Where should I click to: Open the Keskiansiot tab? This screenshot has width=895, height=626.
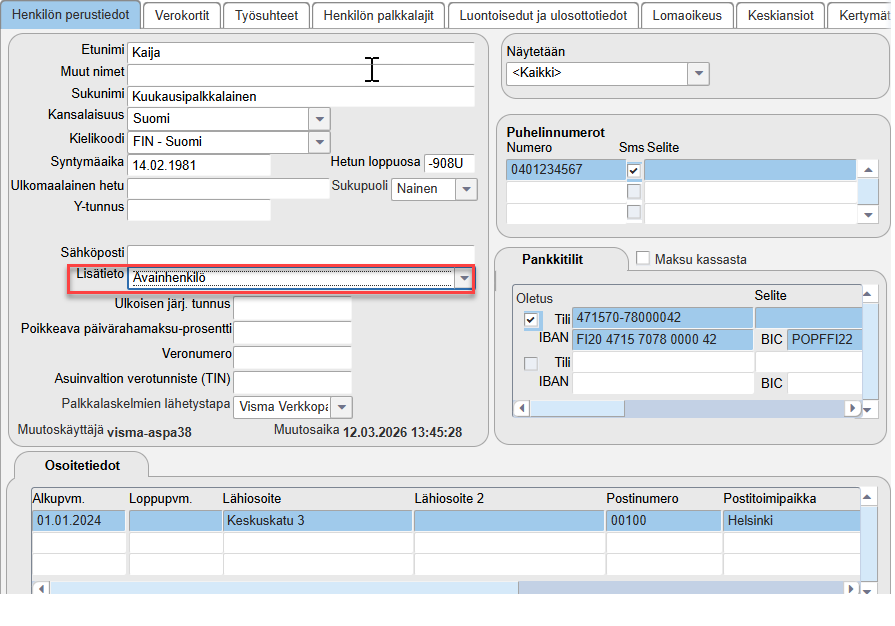pyautogui.click(x=780, y=15)
